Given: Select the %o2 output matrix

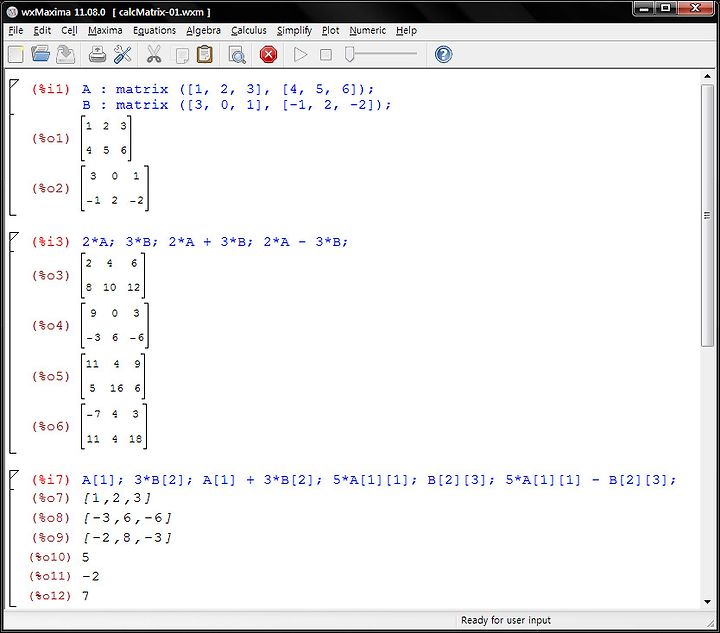Looking at the screenshot, I should click(x=115, y=188).
